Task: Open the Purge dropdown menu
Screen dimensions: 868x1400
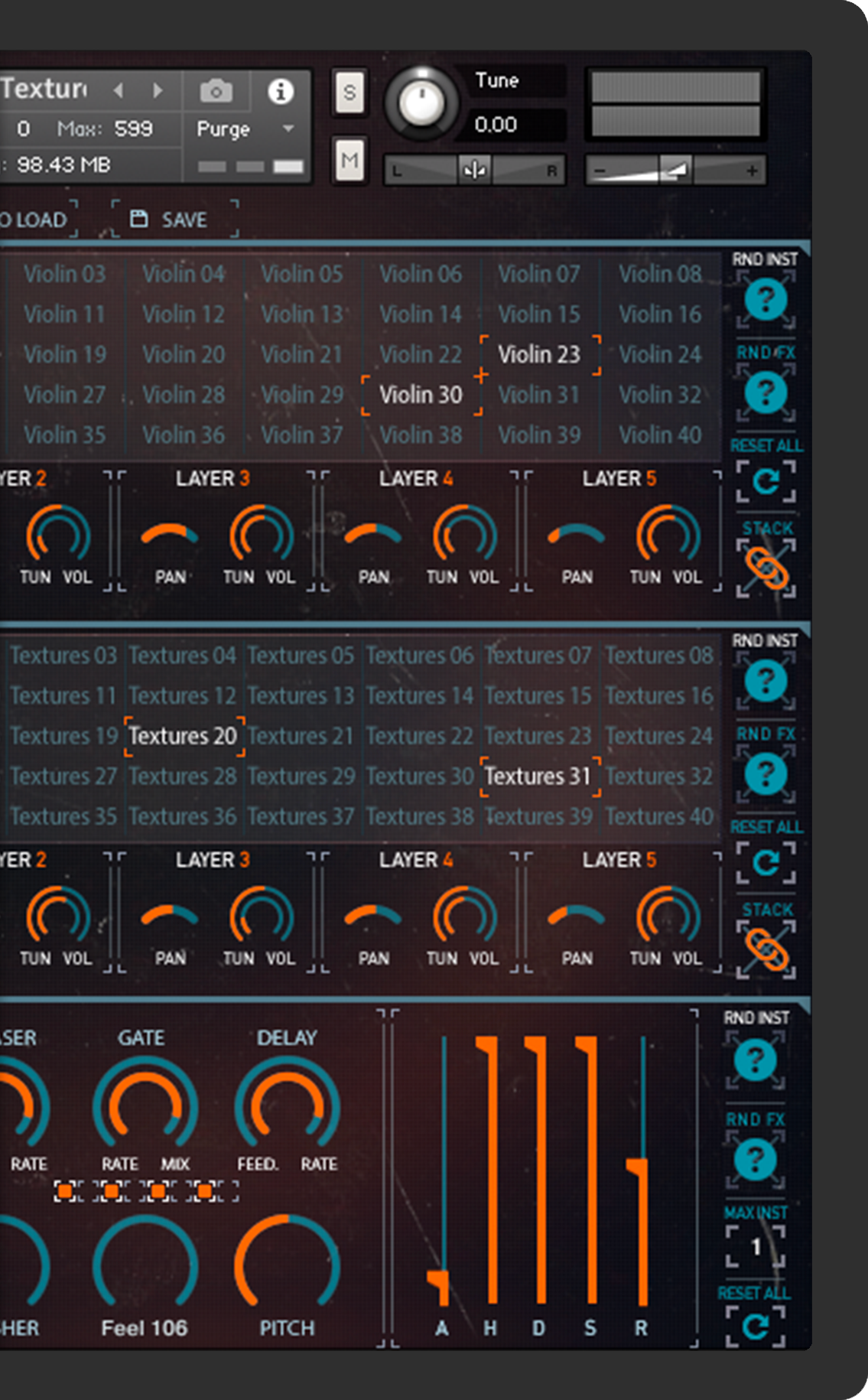Action: [245, 129]
